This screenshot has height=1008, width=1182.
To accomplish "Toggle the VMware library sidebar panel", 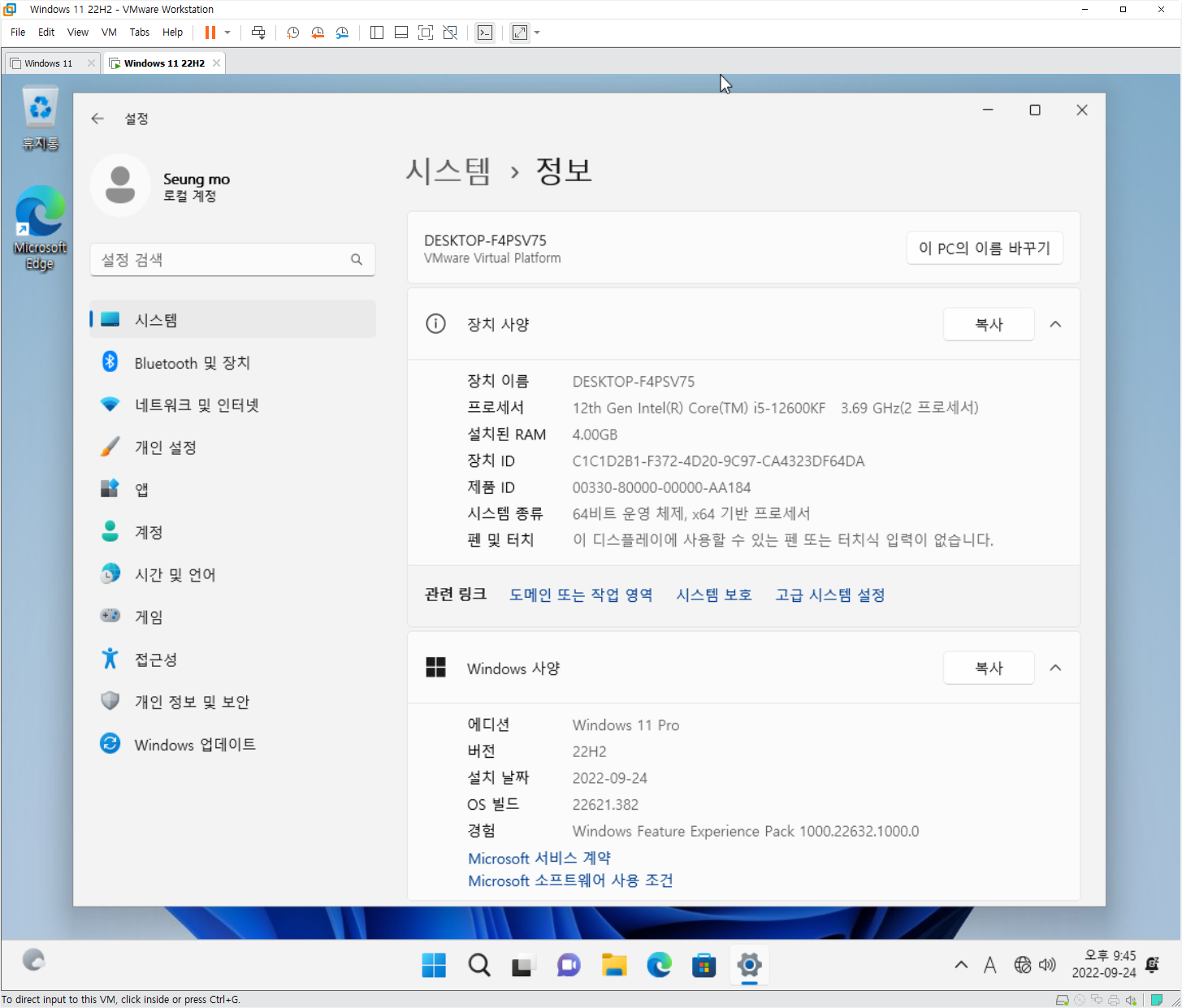I will point(376,32).
